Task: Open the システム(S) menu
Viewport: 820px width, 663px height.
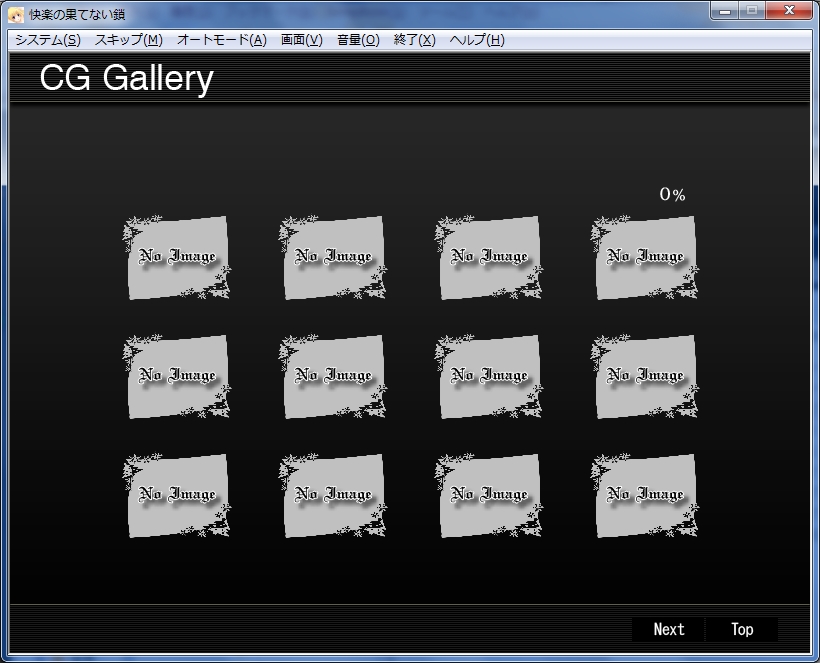Action: tap(48, 40)
